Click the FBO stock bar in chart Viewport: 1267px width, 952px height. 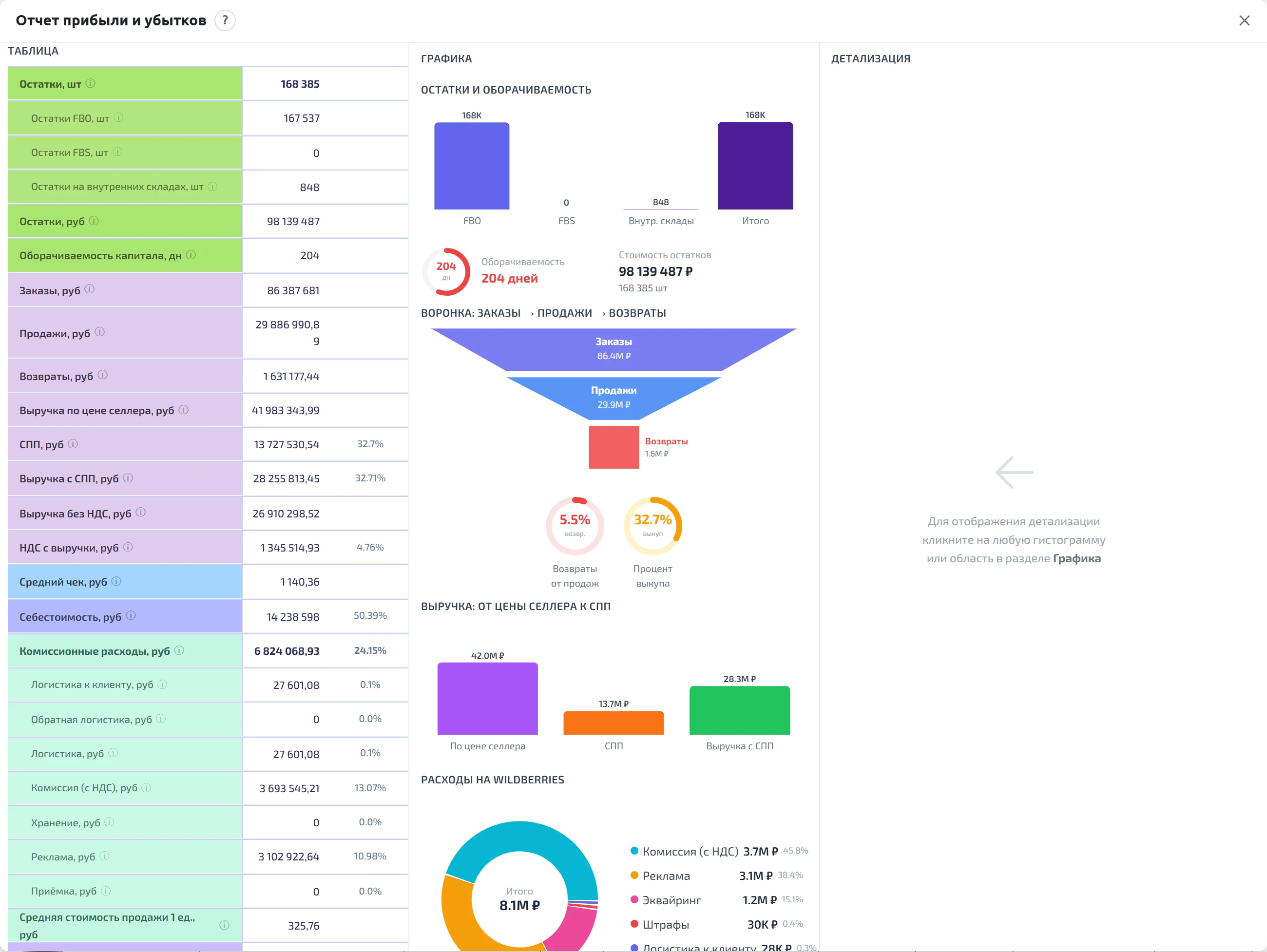pyautogui.click(x=471, y=166)
